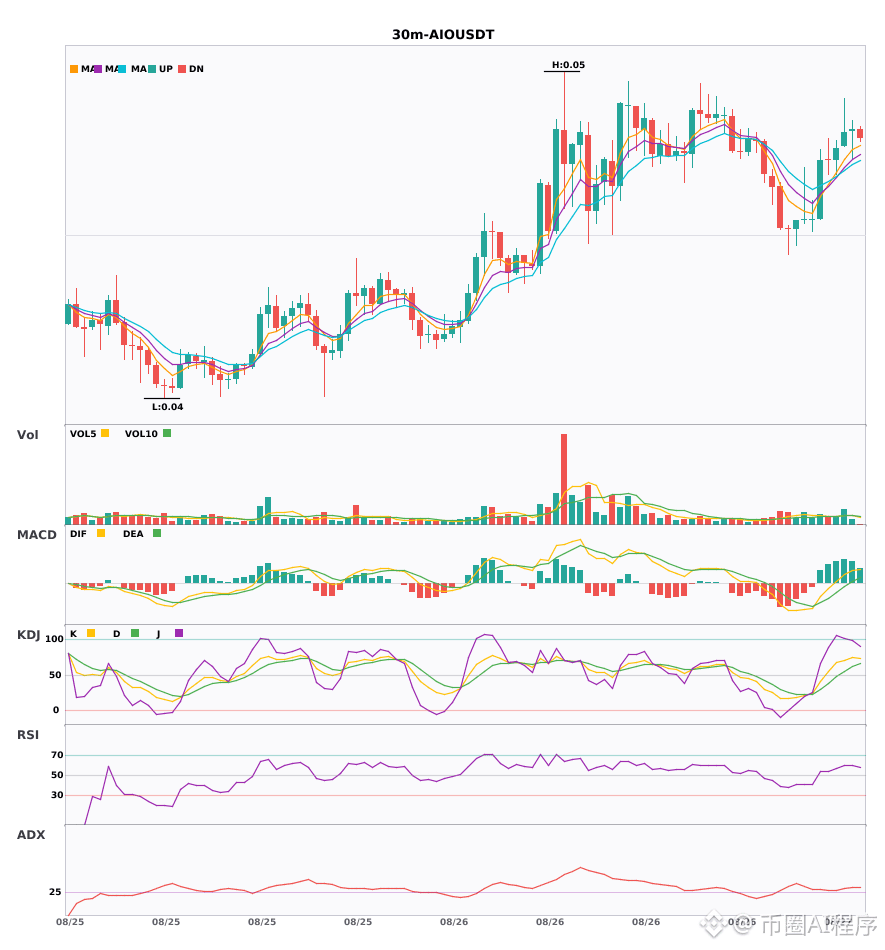Click the KDJ axis value 100
Viewport: 885px width, 950px height.
[54, 639]
